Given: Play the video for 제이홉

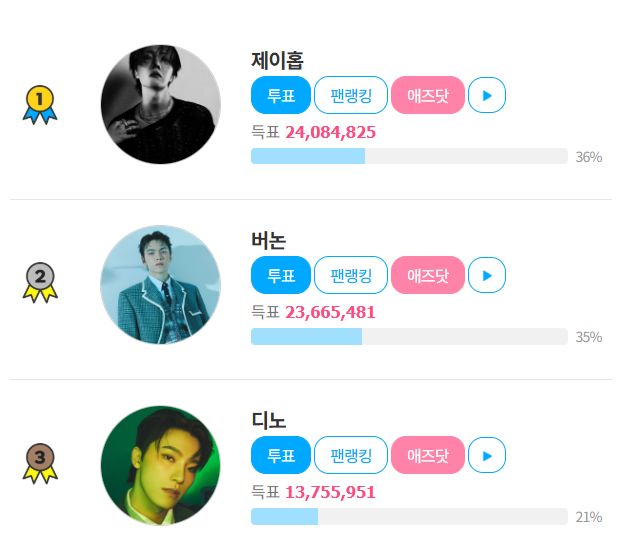Looking at the screenshot, I should (x=487, y=95).
